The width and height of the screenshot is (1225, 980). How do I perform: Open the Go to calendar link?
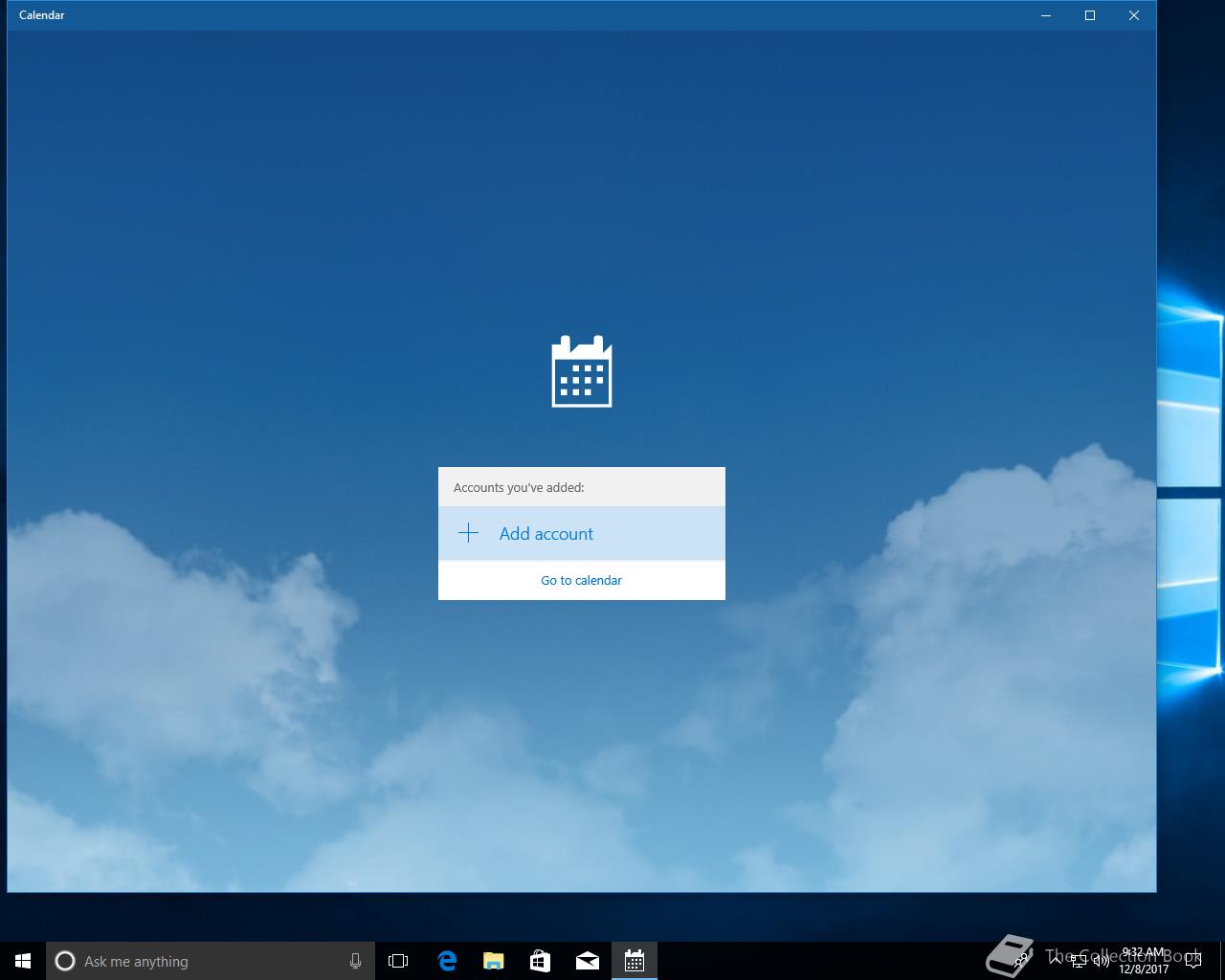point(581,580)
